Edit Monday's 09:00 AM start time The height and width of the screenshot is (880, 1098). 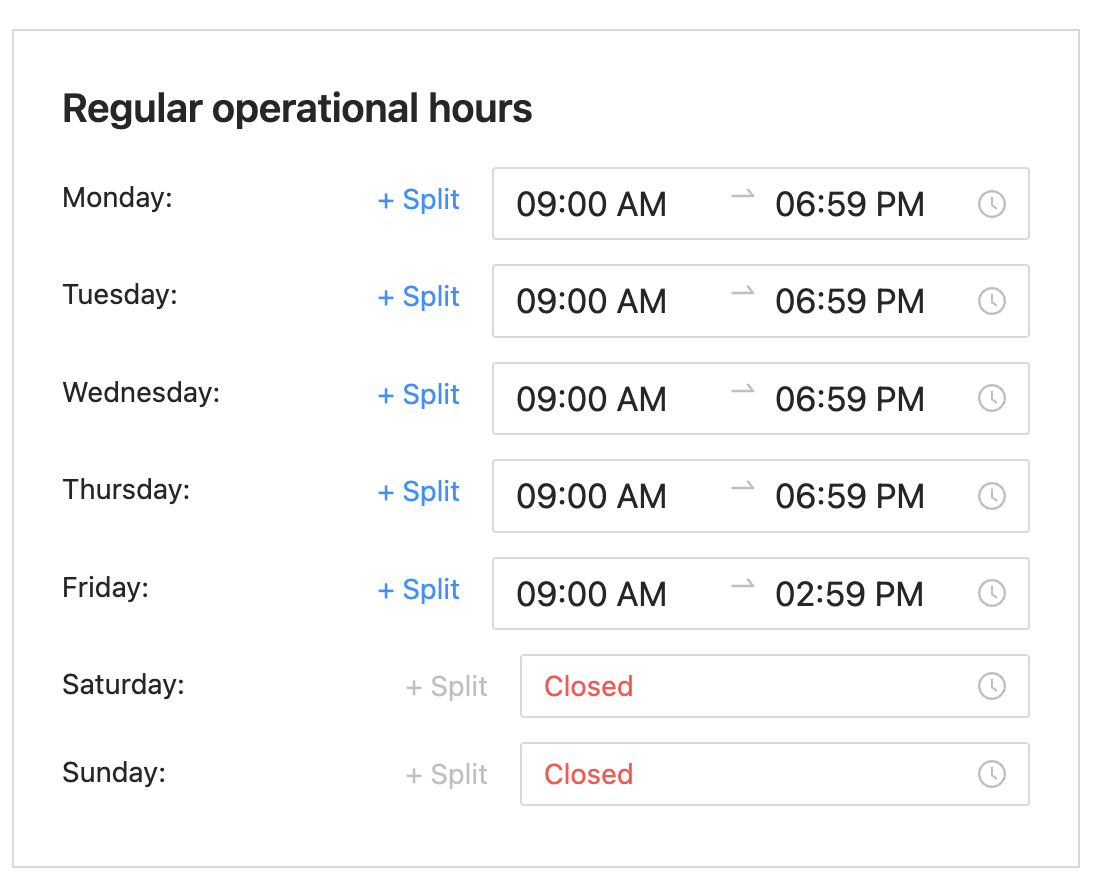tap(591, 204)
